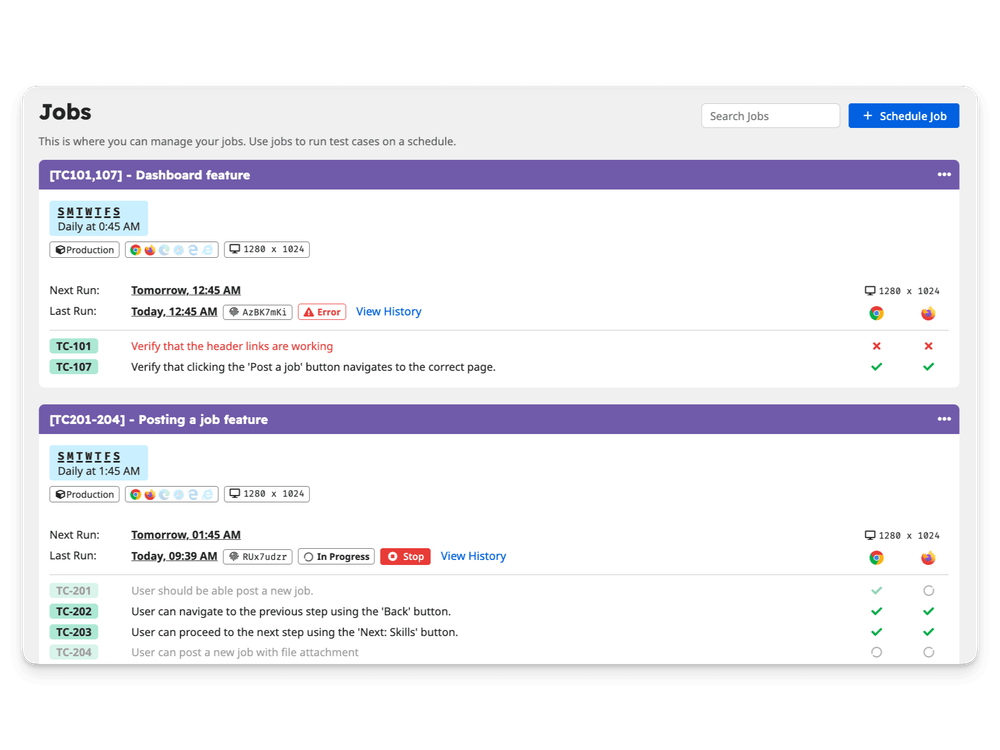The height and width of the screenshot is (750, 1000).
Task: Click 1280 x 1024 badge under Daily at 1:45 AM
Action: [x=267, y=494]
